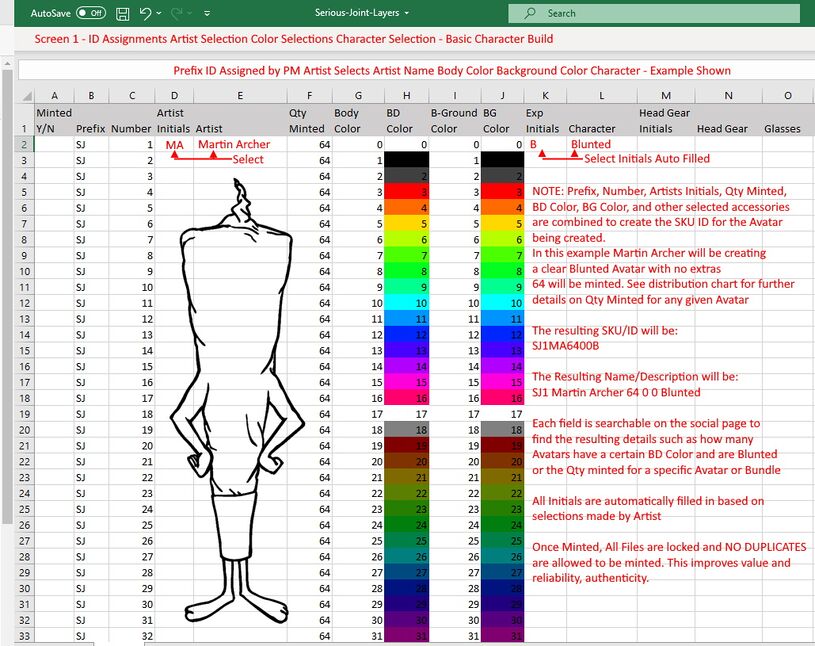Click the 'Qty Minted' header cell

(309, 120)
